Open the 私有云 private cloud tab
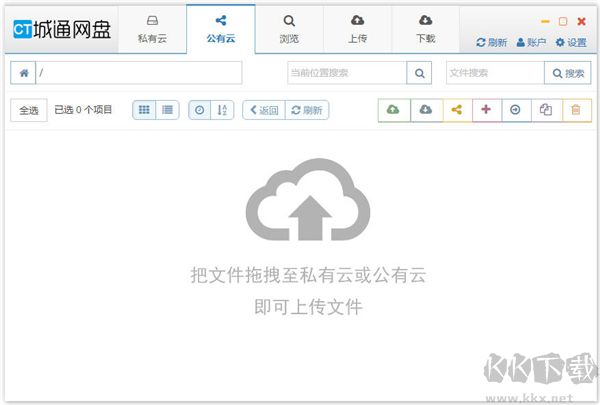Screen dimensions: 600x405 [153, 28]
